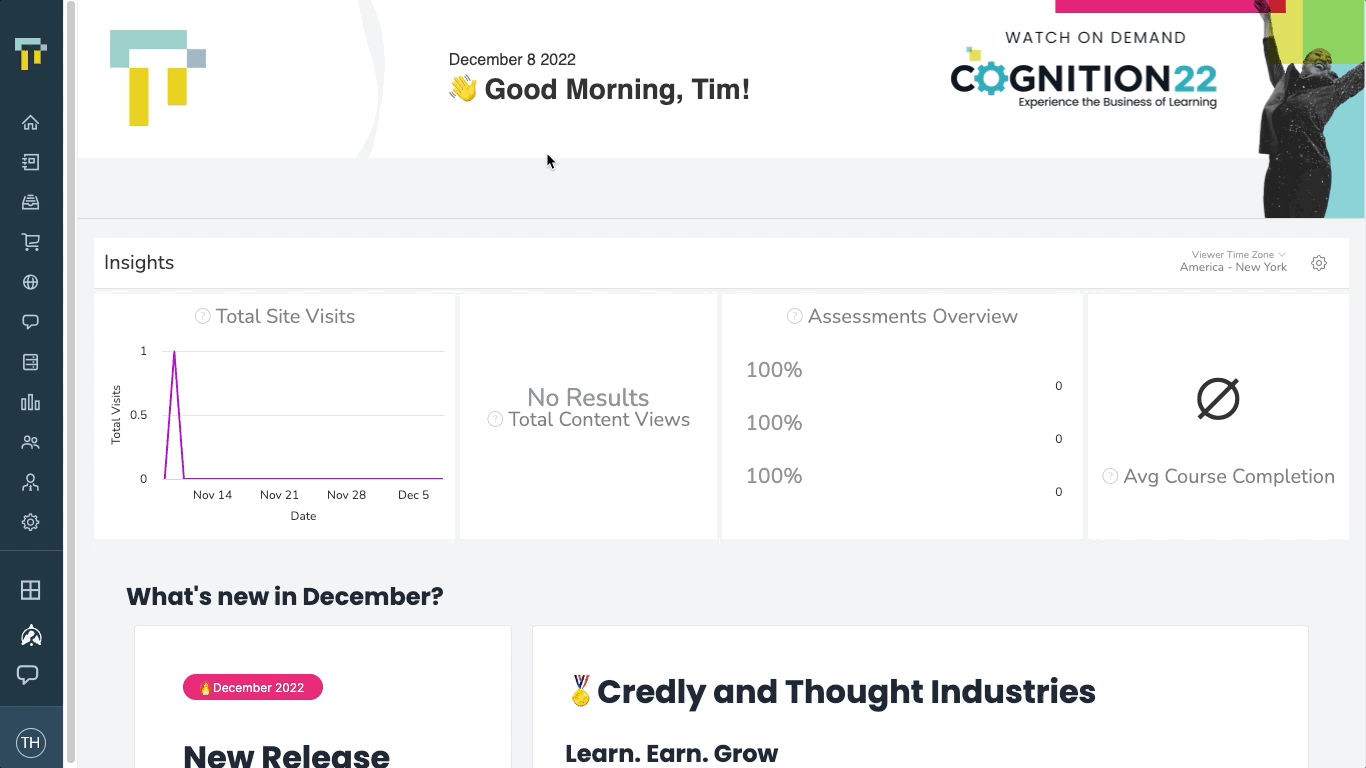Click the December 2022 New Release badge
The height and width of the screenshot is (768, 1366).
[x=252, y=687]
